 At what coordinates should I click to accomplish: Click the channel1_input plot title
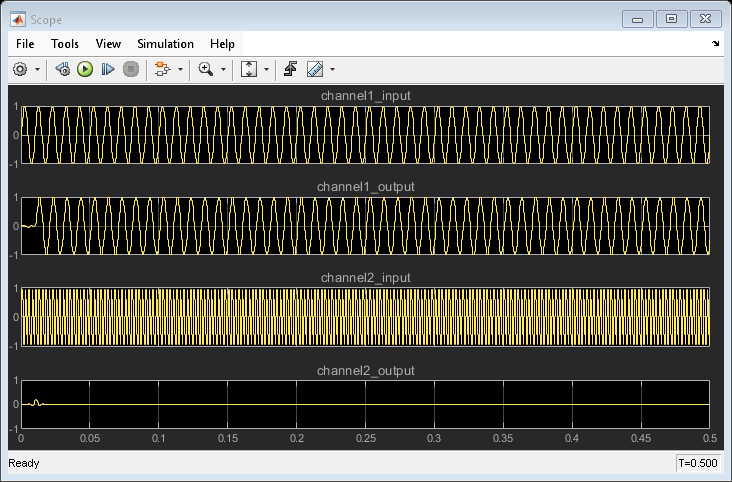pyautogui.click(x=365, y=96)
